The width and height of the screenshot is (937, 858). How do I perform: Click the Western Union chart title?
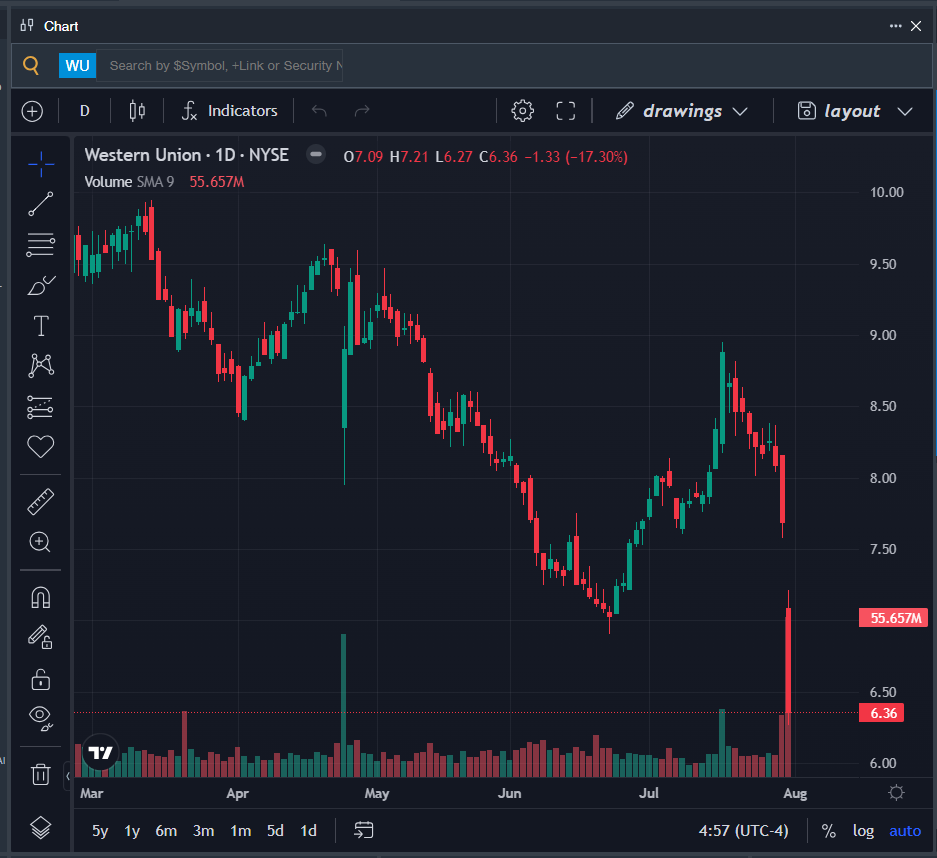[x=186, y=155]
